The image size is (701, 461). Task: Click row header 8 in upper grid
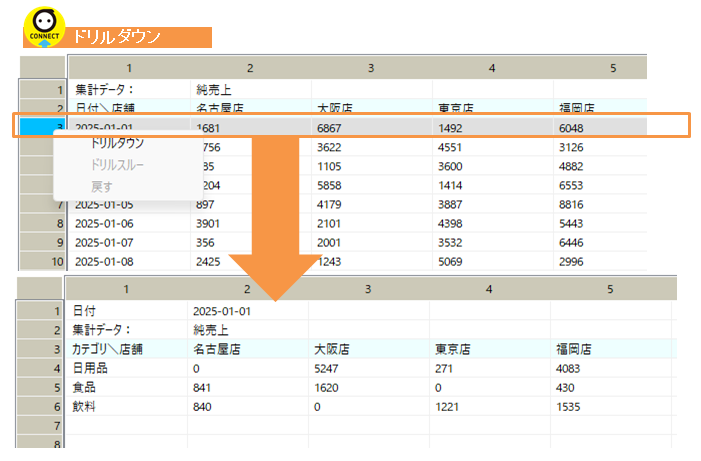click(x=43, y=224)
